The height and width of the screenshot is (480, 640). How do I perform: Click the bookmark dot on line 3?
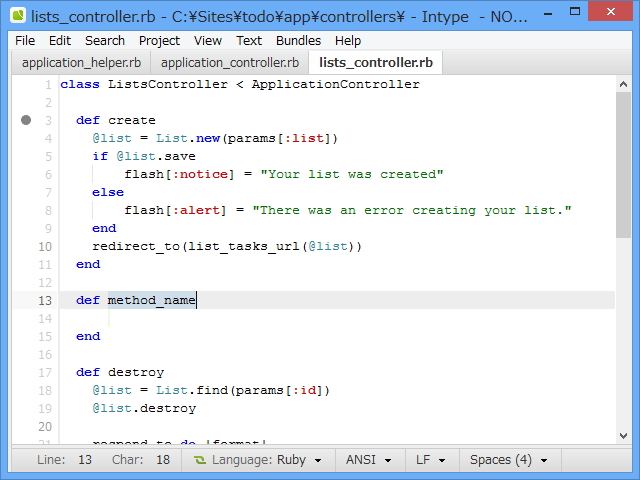(26, 120)
